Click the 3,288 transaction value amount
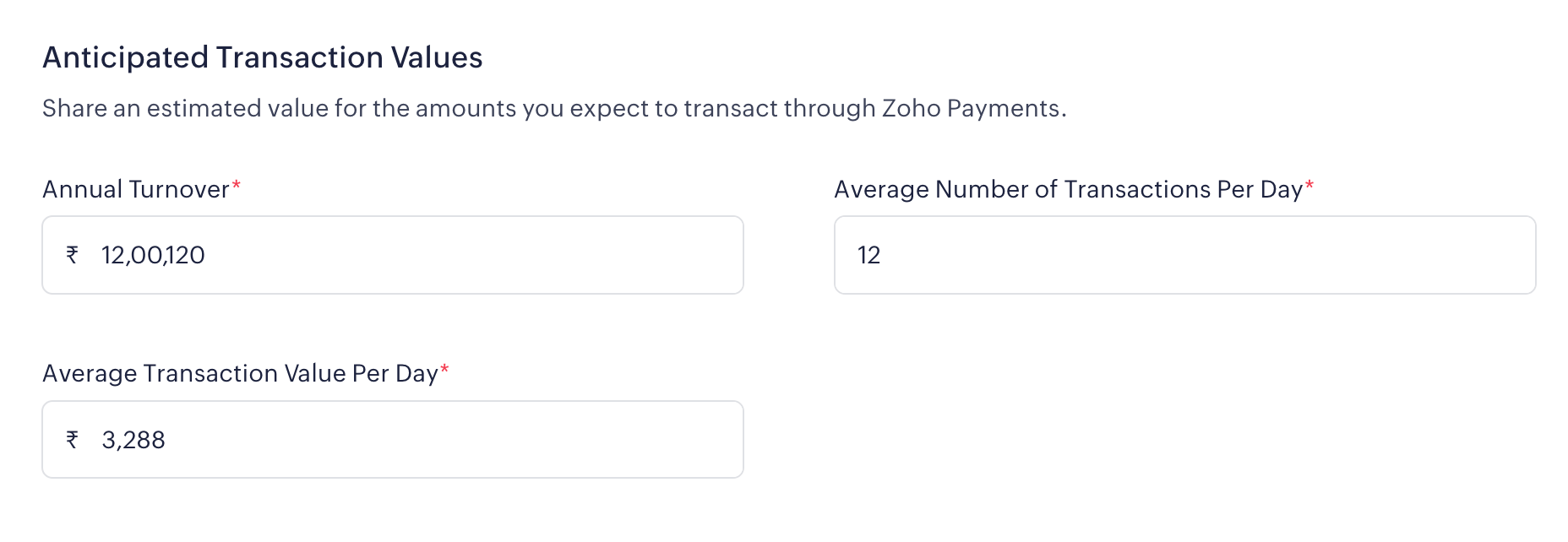1568x542 pixels. click(133, 440)
